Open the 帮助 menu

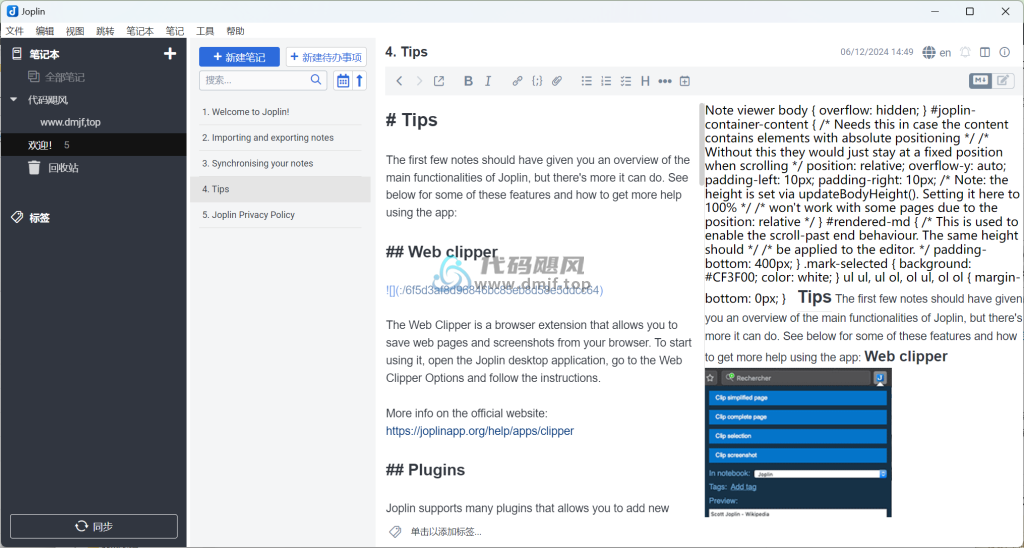coord(235,31)
